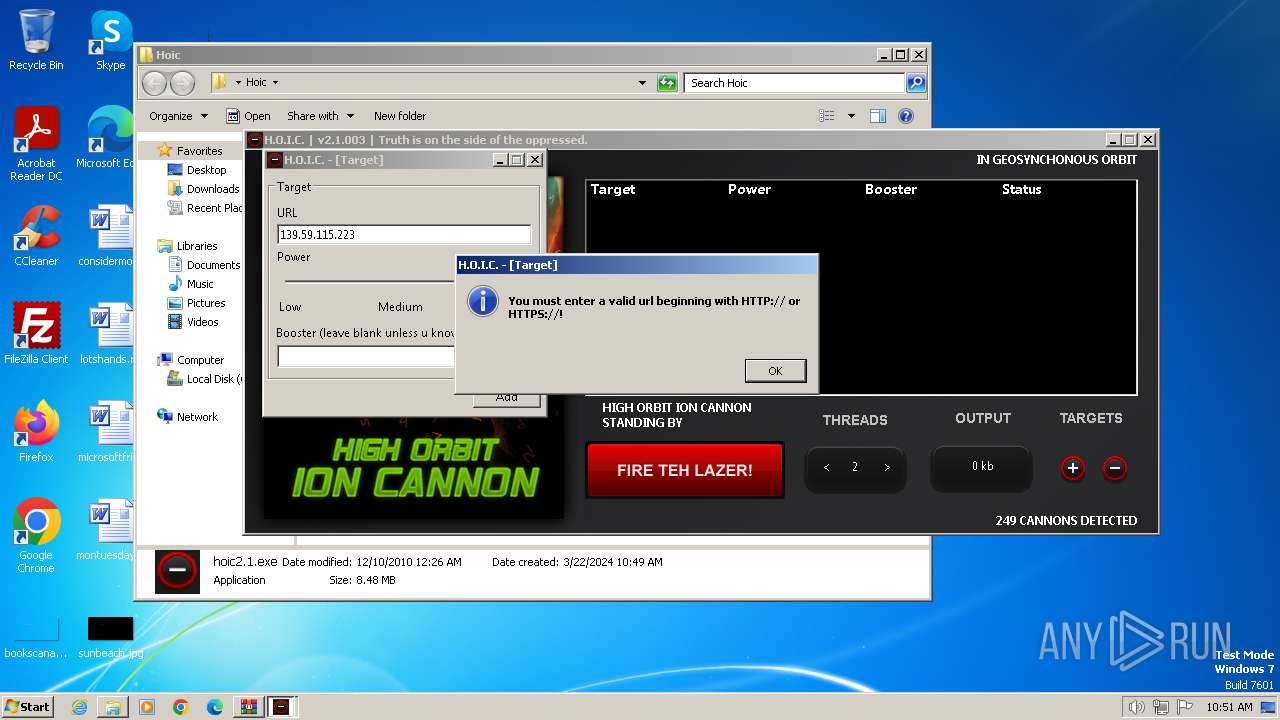Image resolution: width=1280 pixels, height=720 pixels.
Task: Click the FileZilla Client desktop icon
Action: pos(36,334)
